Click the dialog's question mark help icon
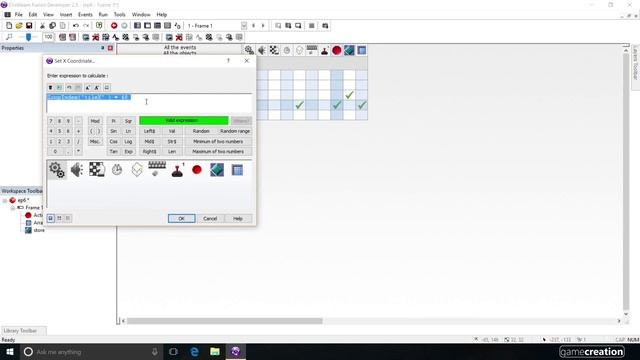Screen dimensions: 640x360 point(228,61)
